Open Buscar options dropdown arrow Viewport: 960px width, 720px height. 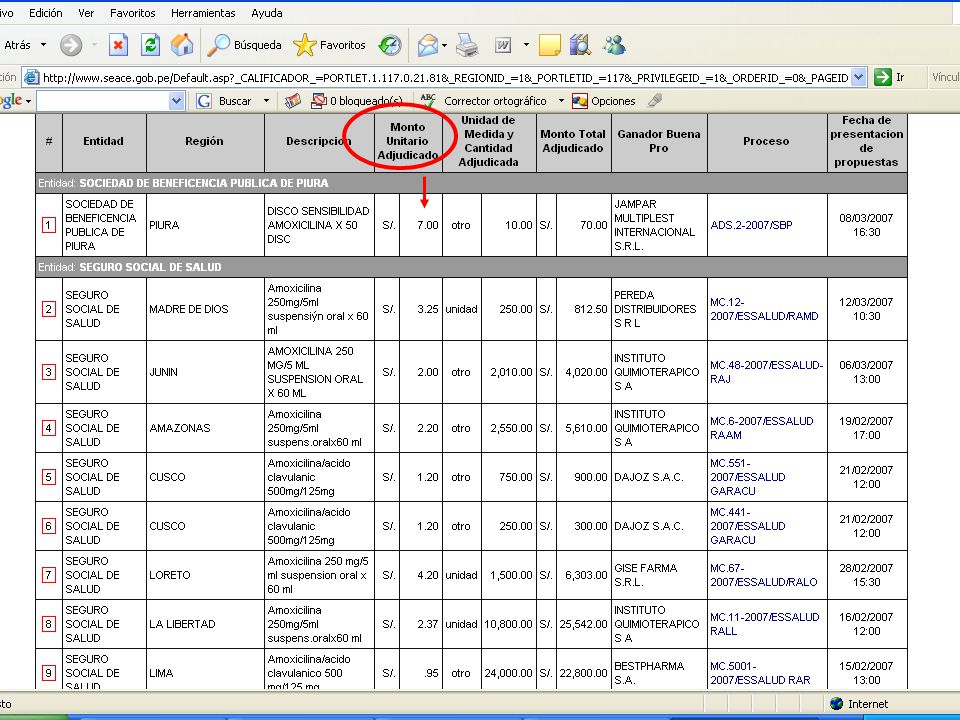pos(266,101)
